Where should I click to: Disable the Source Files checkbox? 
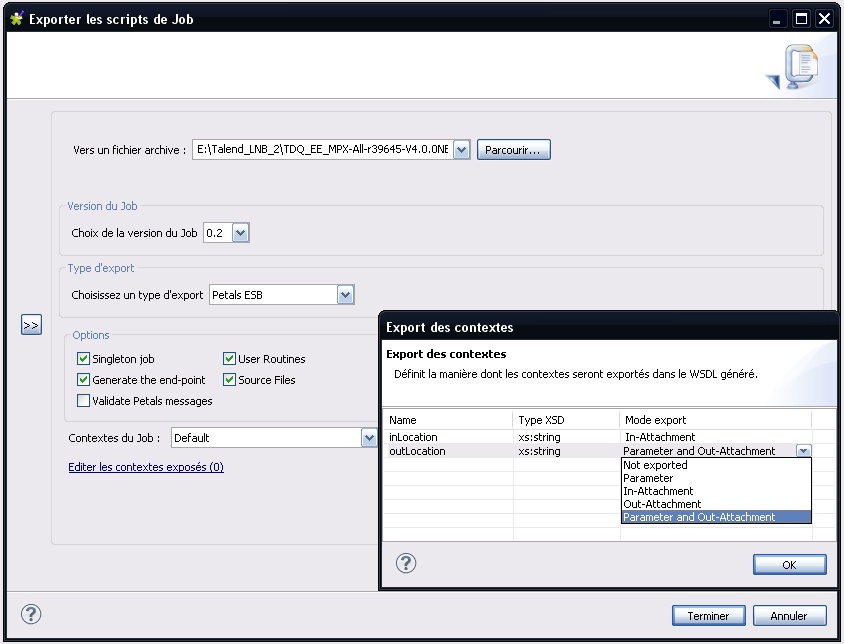tap(230, 380)
